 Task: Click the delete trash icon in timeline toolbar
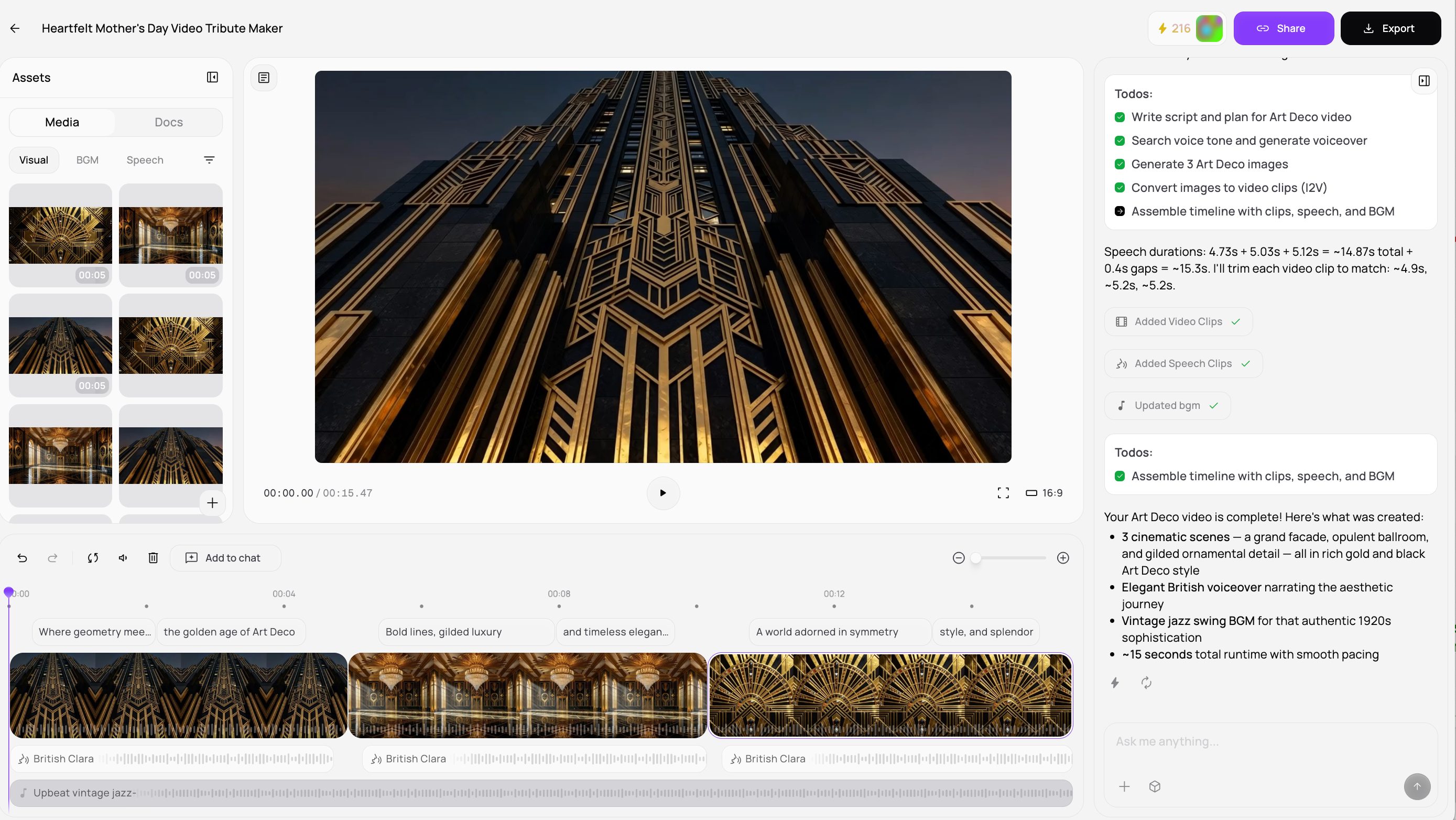pyautogui.click(x=153, y=558)
